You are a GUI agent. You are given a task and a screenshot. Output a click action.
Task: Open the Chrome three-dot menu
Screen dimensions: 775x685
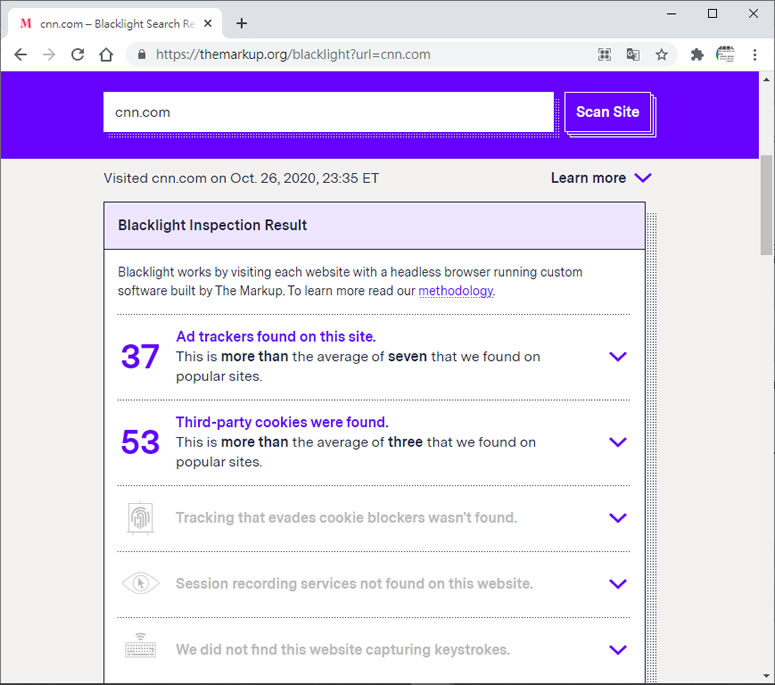pyautogui.click(x=755, y=55)
